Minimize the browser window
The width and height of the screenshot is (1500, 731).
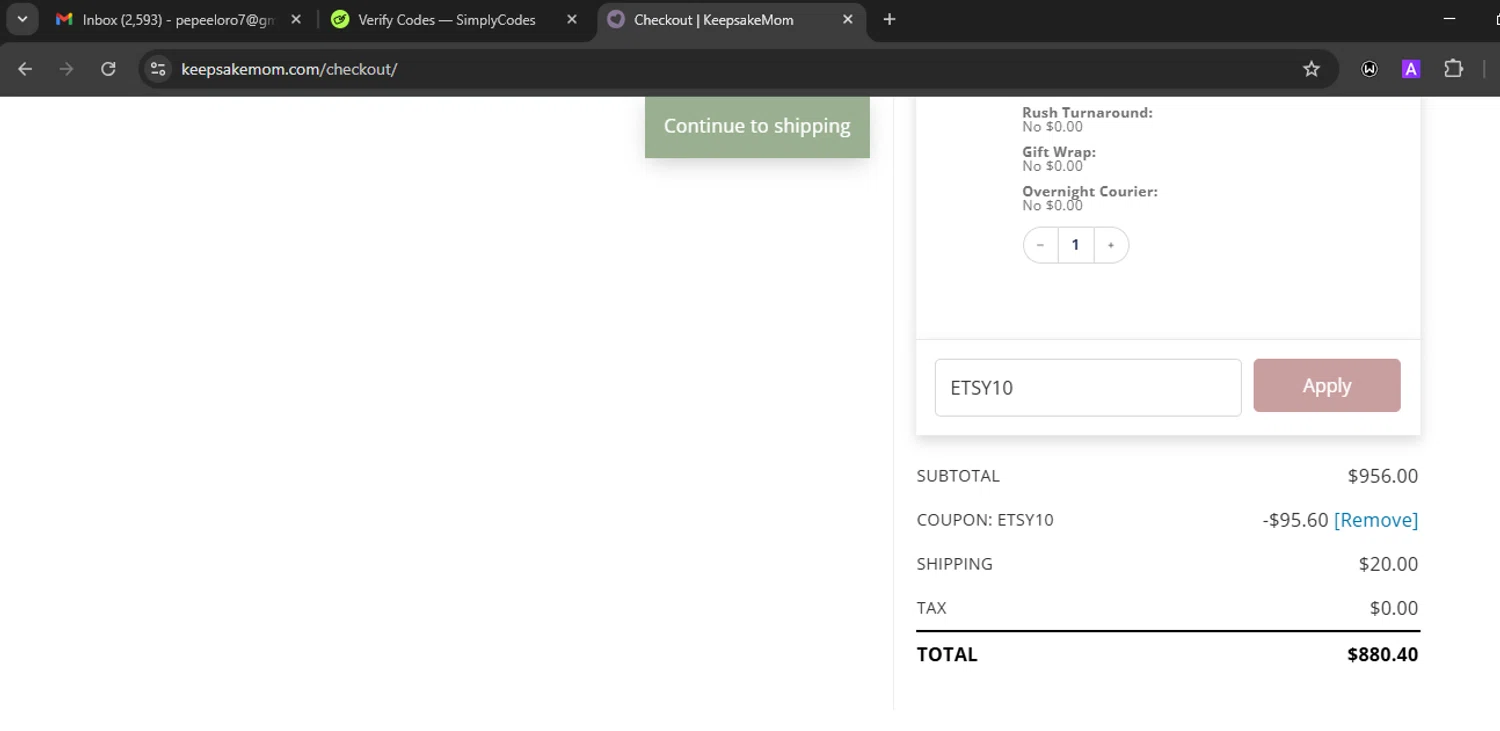tap(1450, 19)
